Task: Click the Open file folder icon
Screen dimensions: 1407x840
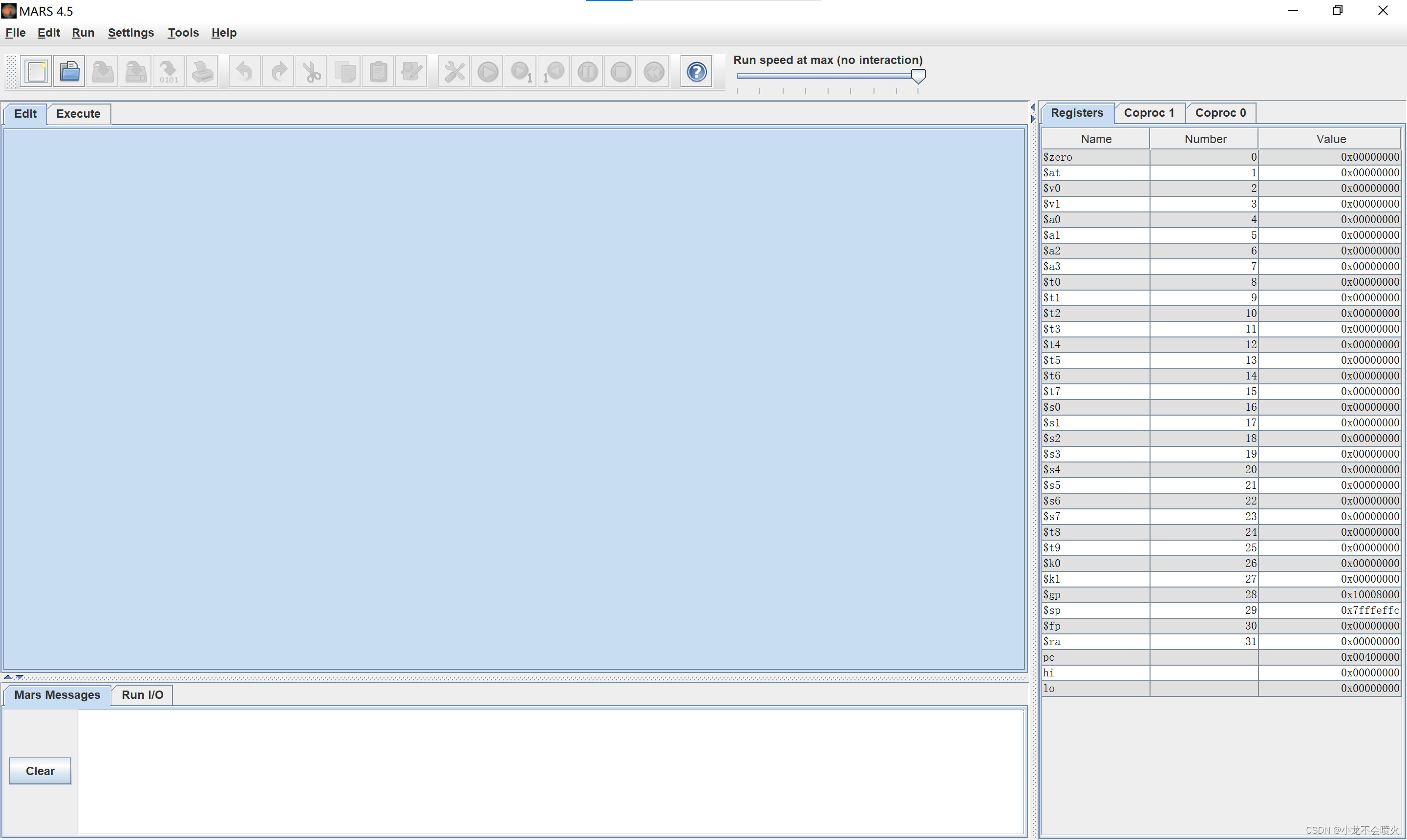Action: point(69,72)
